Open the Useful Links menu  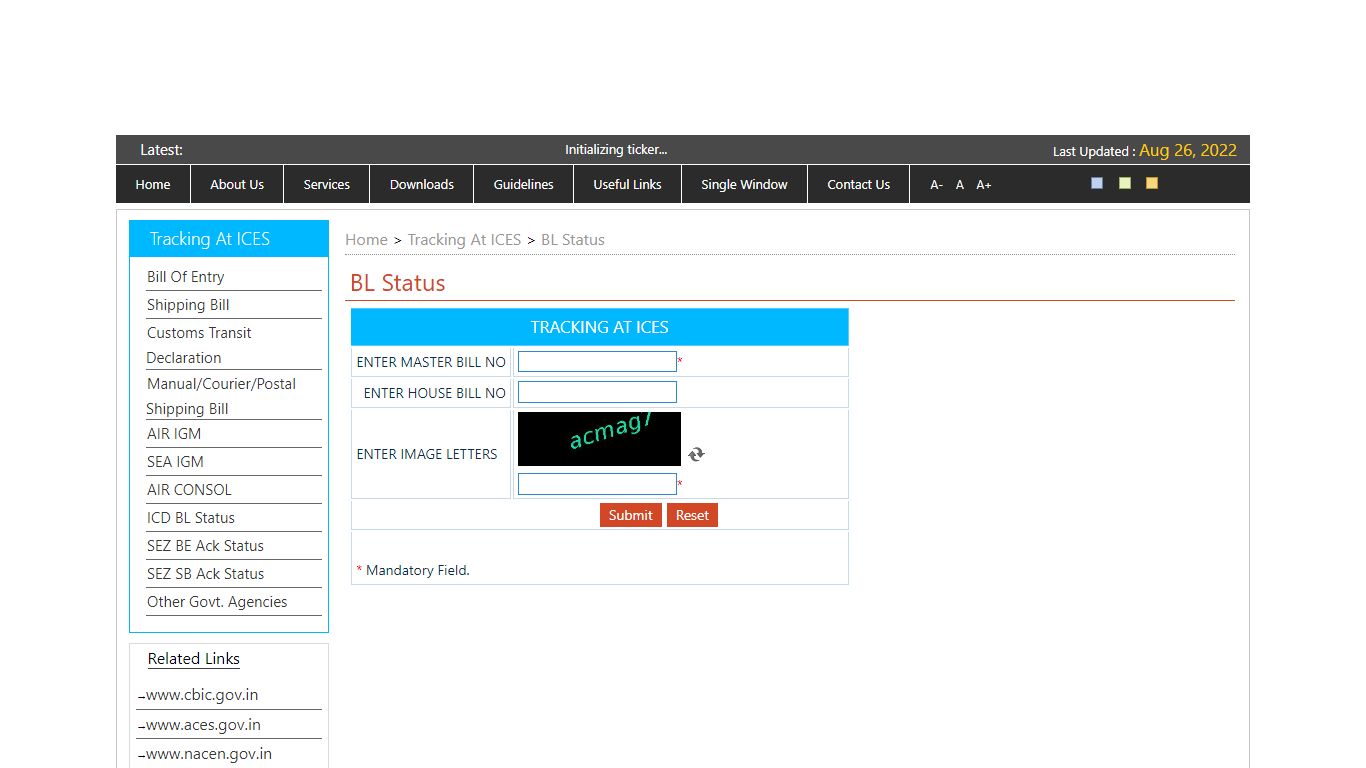coord(628,184)
